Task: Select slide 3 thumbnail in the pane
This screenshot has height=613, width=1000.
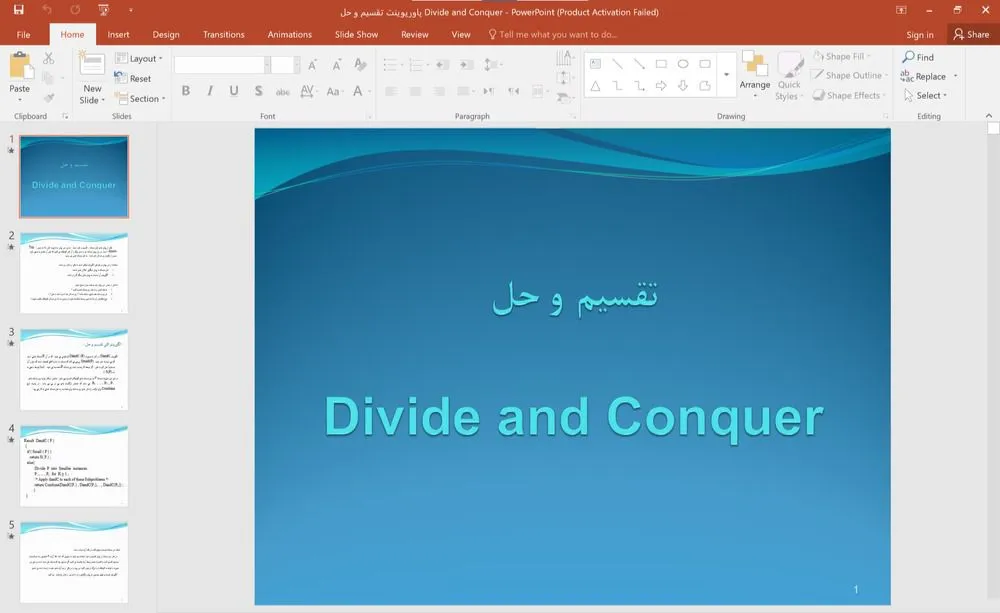Action: [x=73, y=368]
